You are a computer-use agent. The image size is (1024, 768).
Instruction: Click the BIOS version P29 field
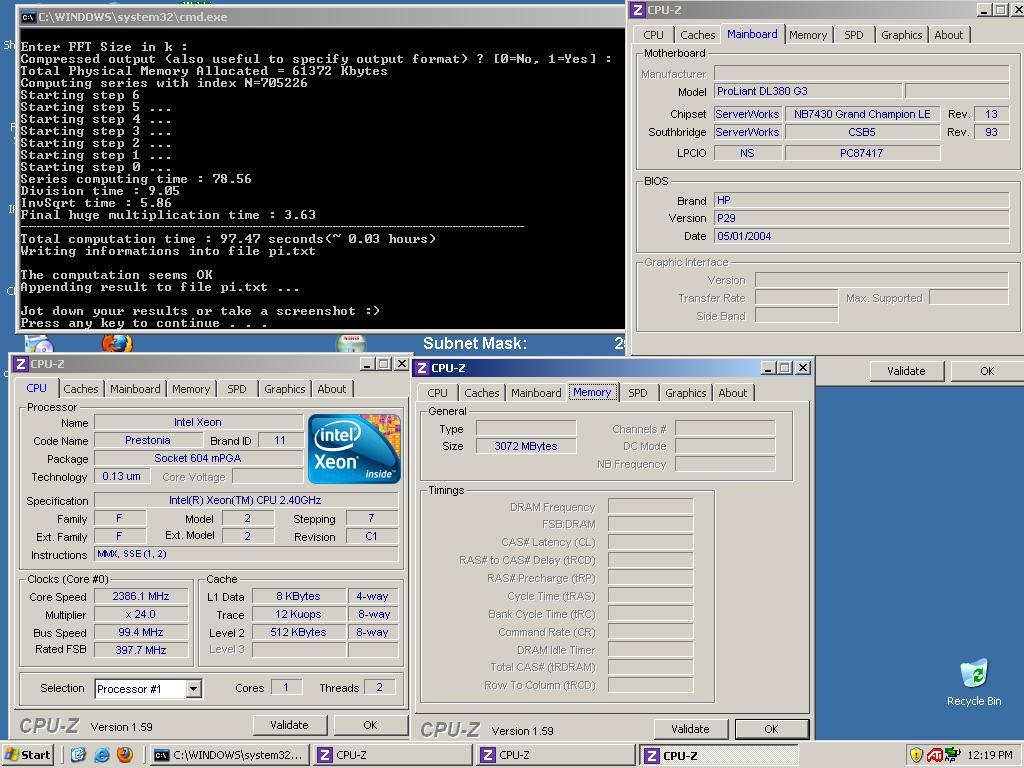coord(861,218)
